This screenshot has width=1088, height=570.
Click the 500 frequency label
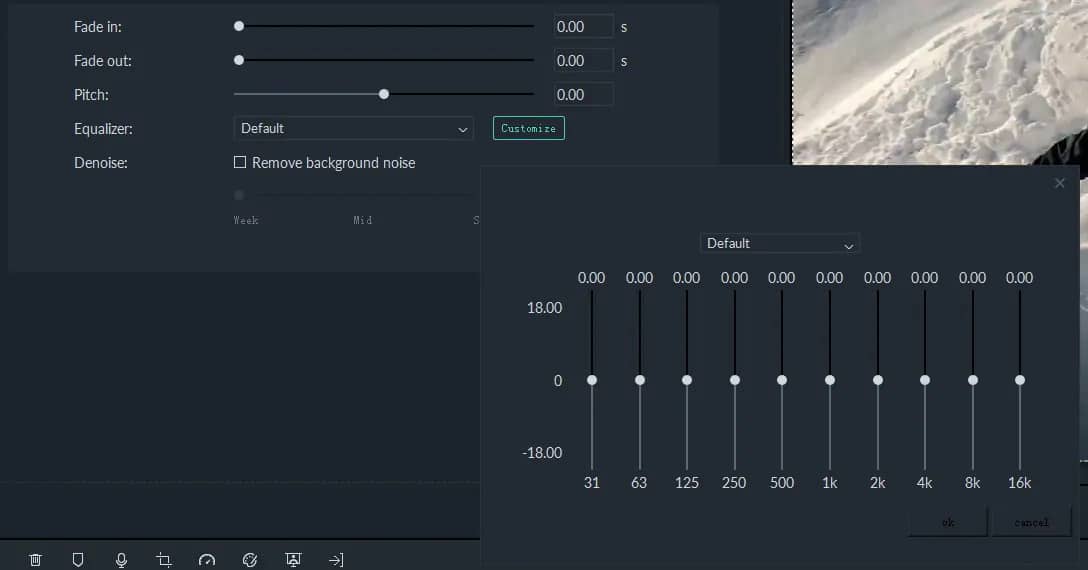[782, 483]
